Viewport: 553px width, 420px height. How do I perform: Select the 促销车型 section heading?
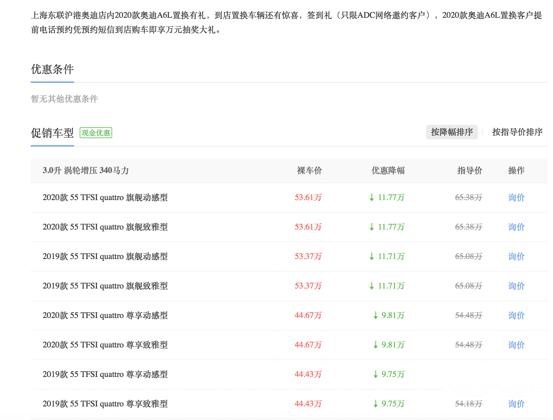point(52,133)
